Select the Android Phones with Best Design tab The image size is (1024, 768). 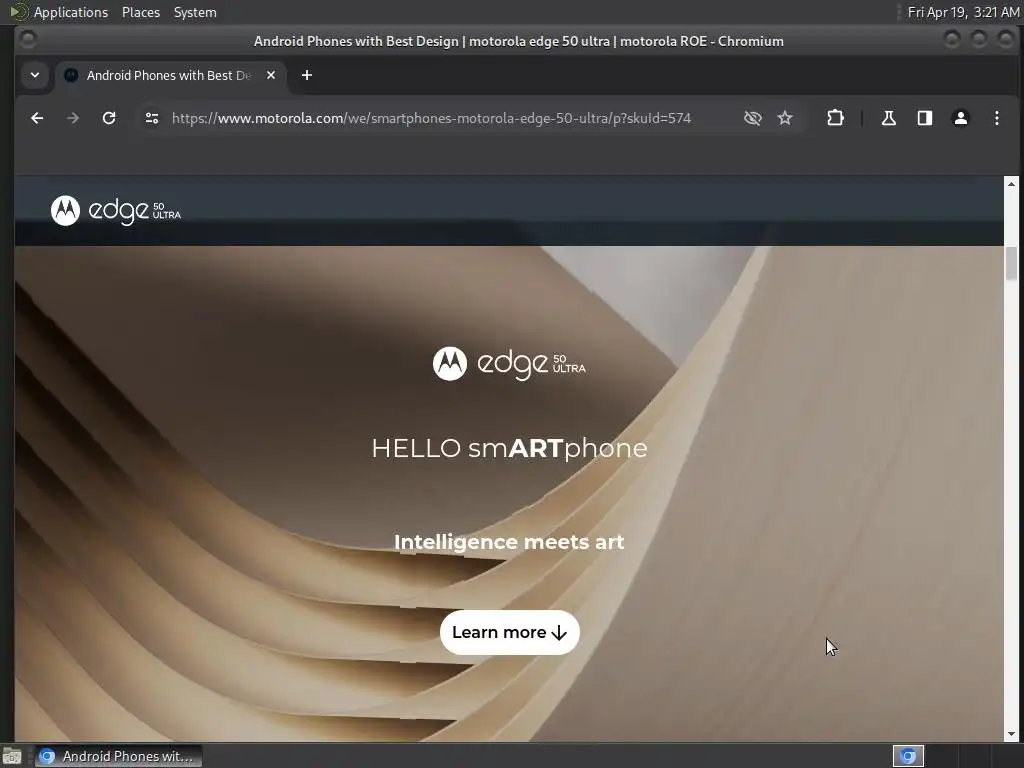click(168, 75)
